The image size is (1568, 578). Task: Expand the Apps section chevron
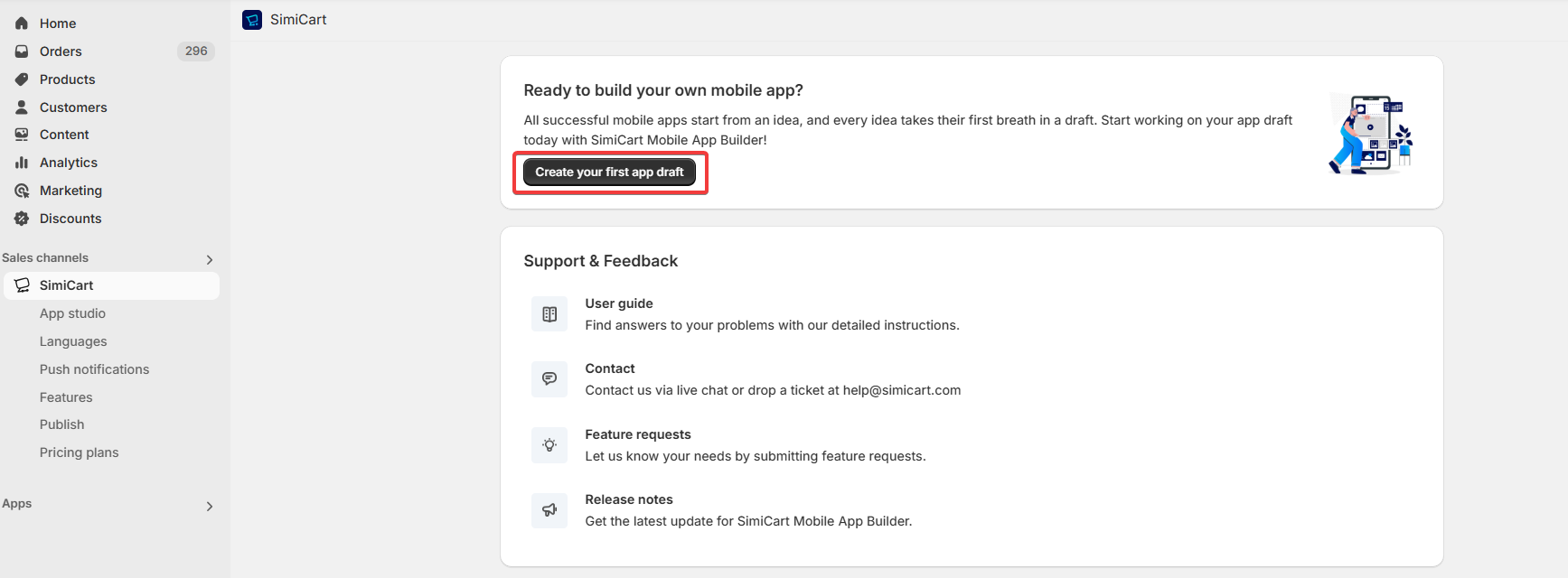pyautogui.click(x=210, y=506)
